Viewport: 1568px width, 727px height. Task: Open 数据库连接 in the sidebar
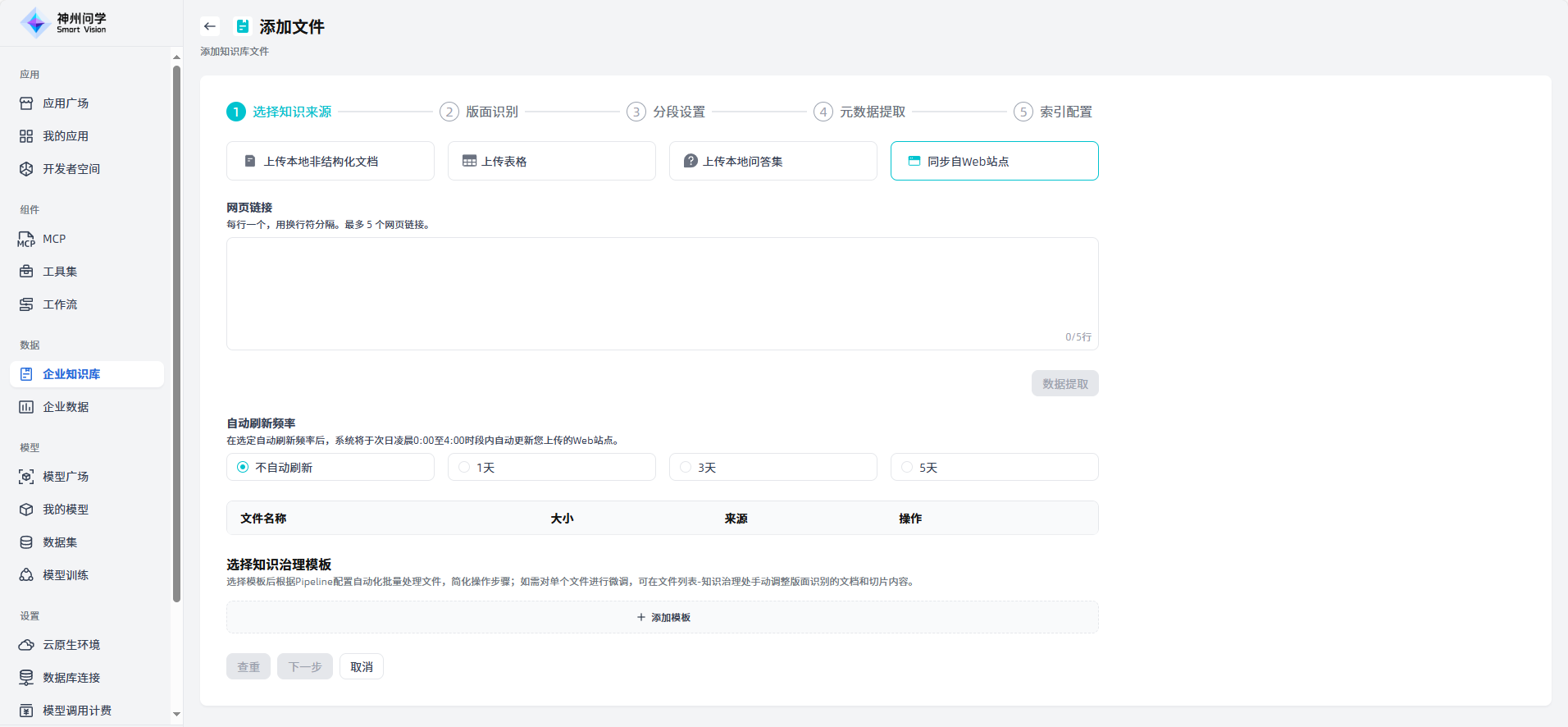tap(71, 678)
